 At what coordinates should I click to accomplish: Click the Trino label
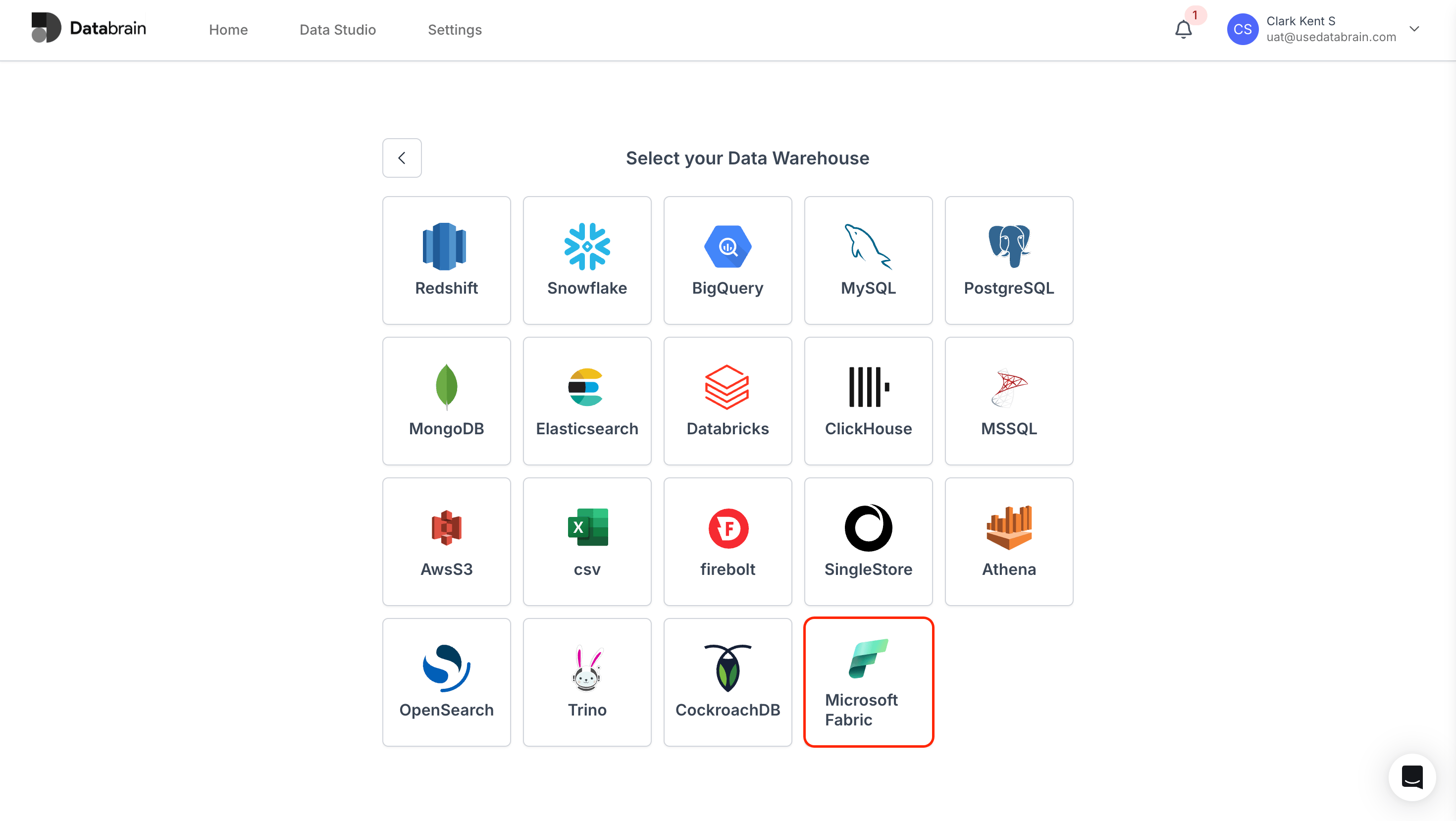pyautogui.click(x=587, y=710)
